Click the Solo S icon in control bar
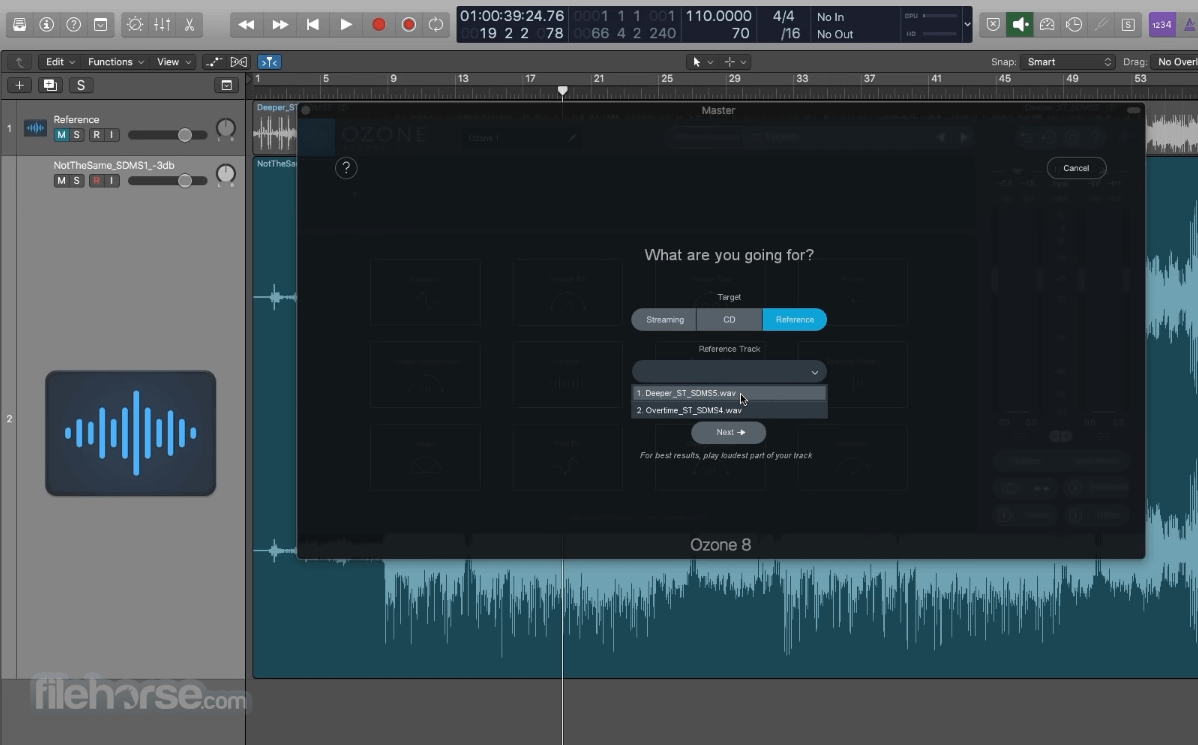The height and width of the screenshot is (745, 1198). pyautogui.click(x=1128, y=24)
